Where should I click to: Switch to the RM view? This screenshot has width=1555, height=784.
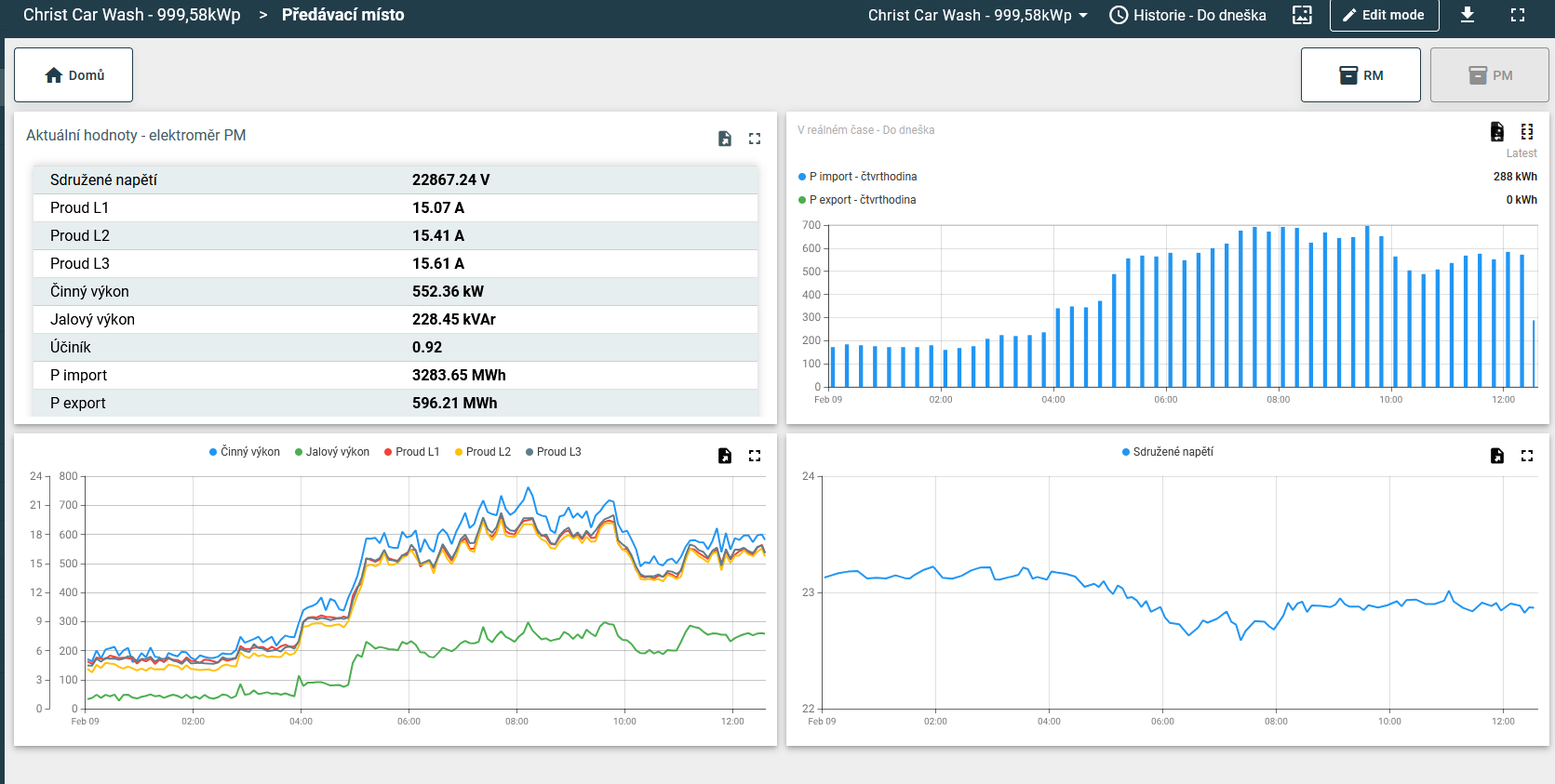(1361, 75)
